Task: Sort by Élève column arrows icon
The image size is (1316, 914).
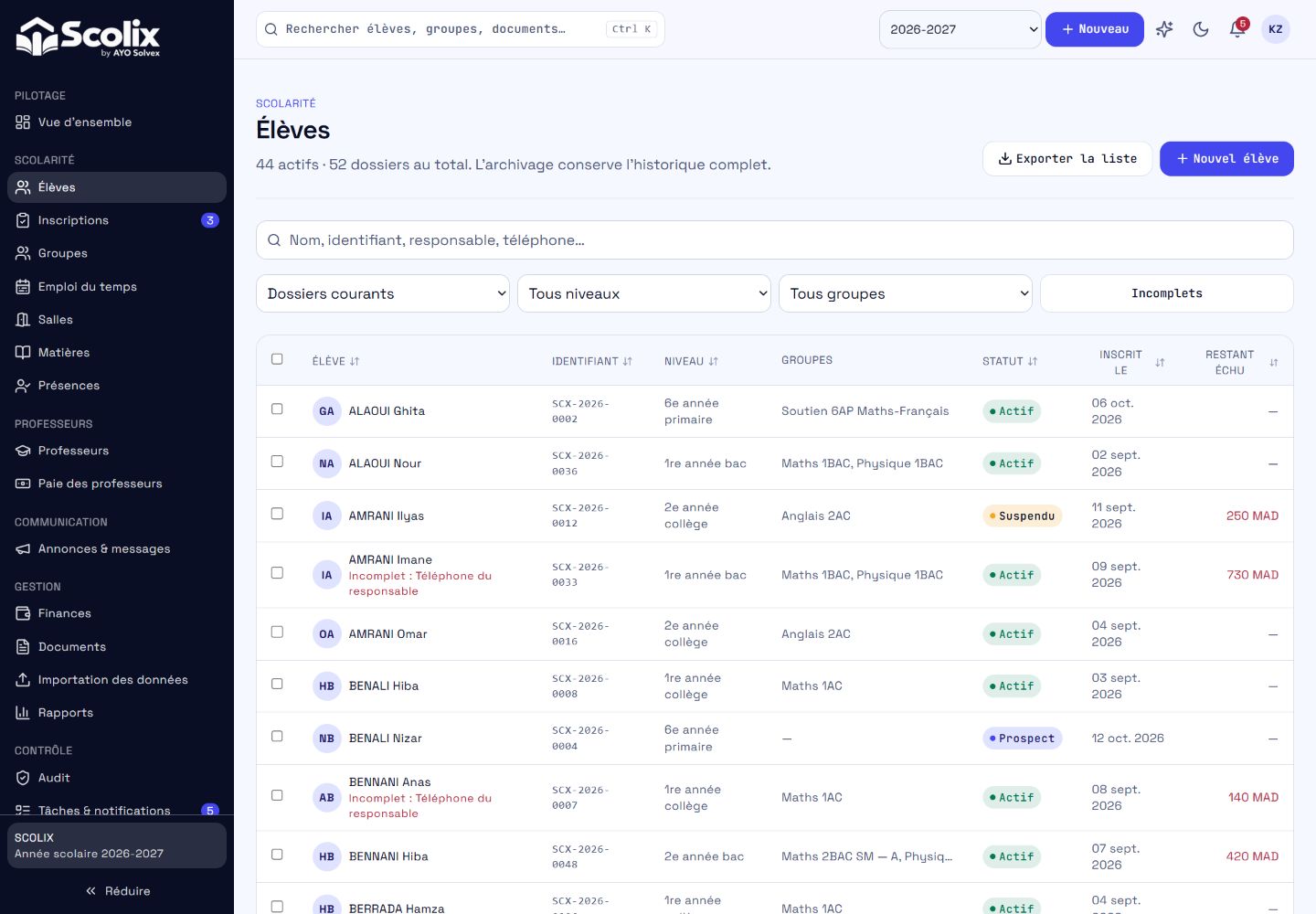Action: [355, 361]
